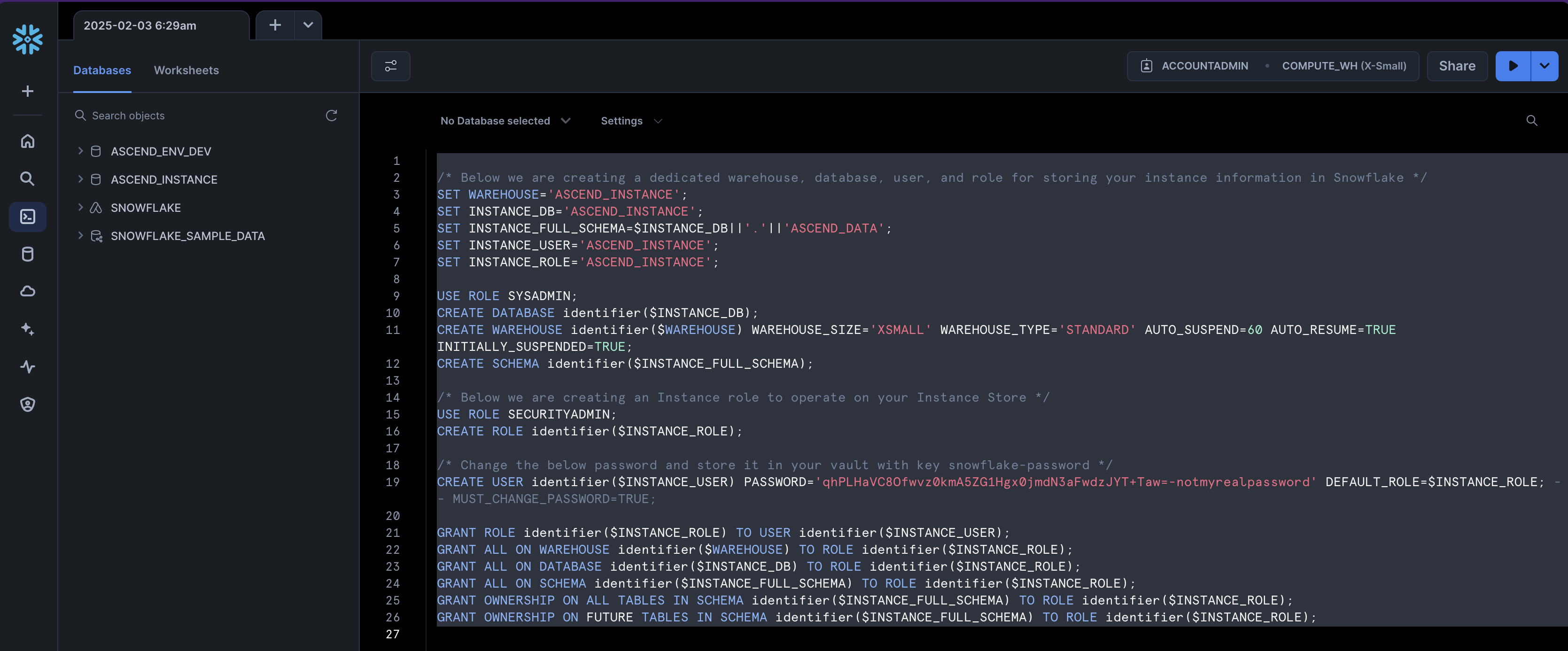Select the 2025-02-03 6:29am worksheet tab
This screenshot has height=651, width=1568.
(140, 25)
